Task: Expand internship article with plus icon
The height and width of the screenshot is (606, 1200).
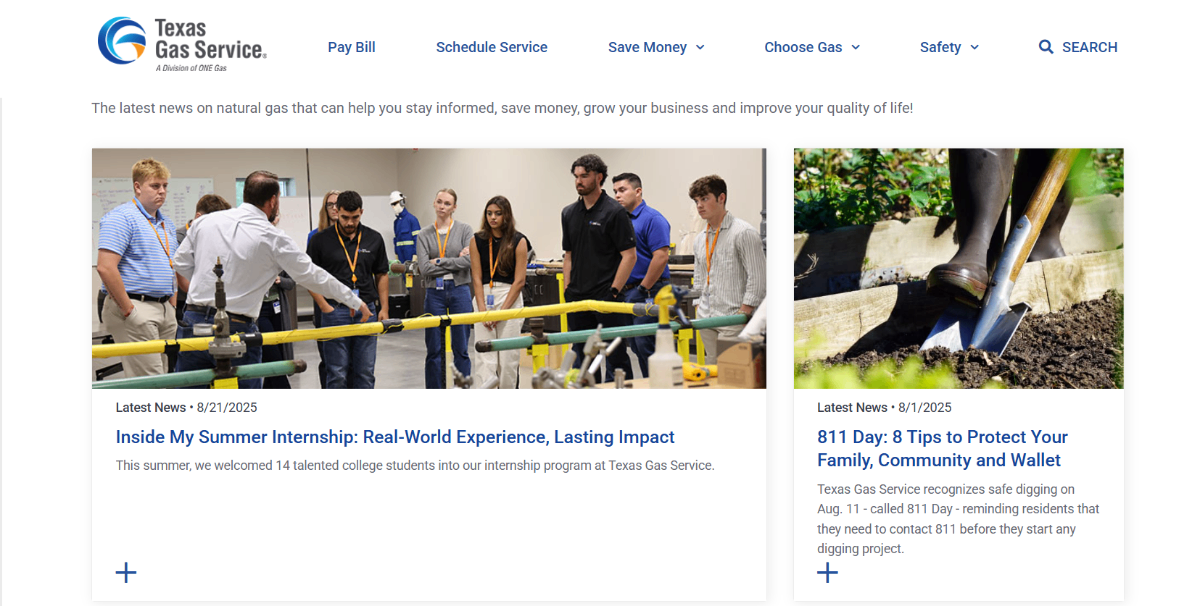Action: click(126, 572)
